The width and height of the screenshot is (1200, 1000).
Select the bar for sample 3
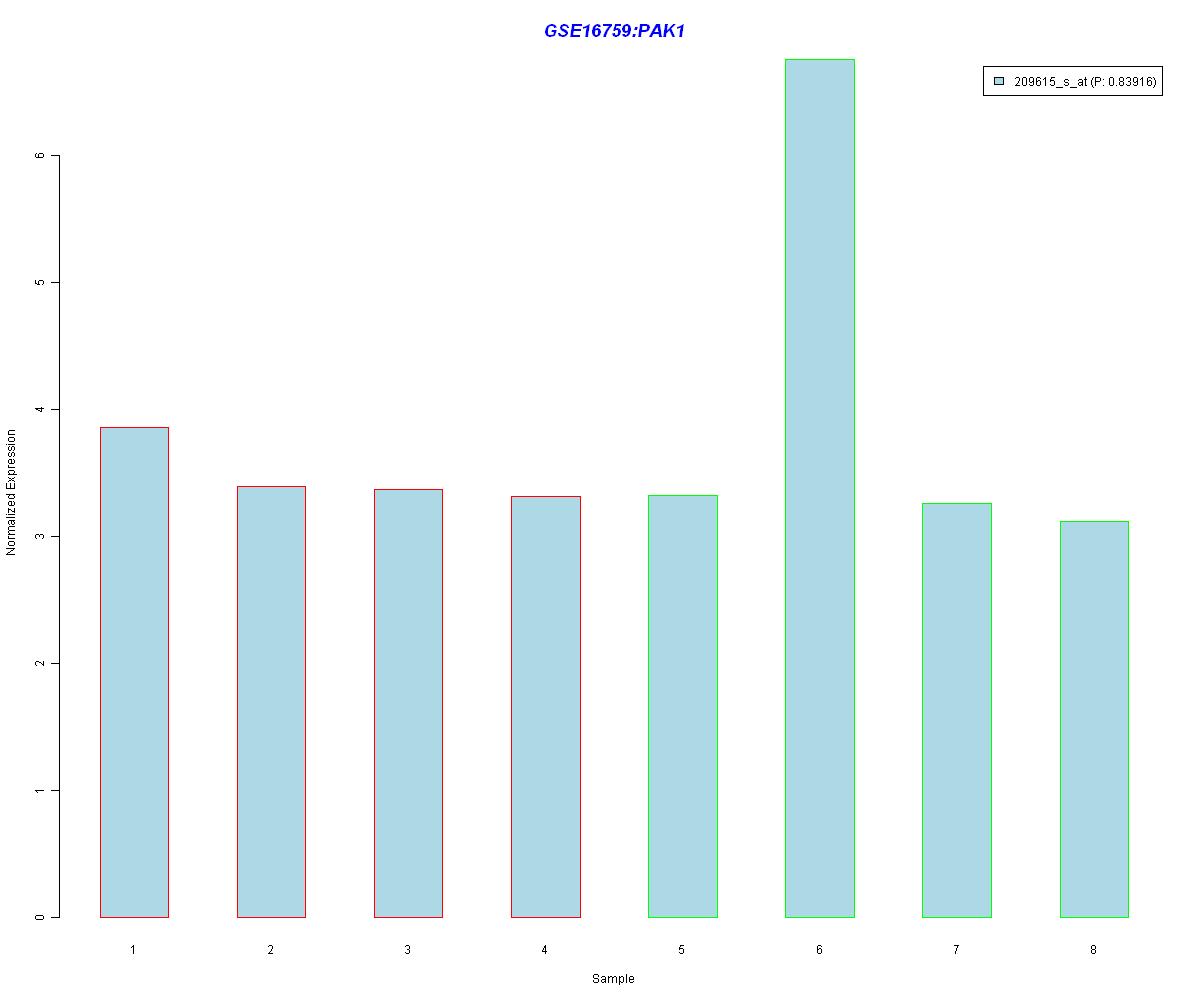click(x=408, y=703)
